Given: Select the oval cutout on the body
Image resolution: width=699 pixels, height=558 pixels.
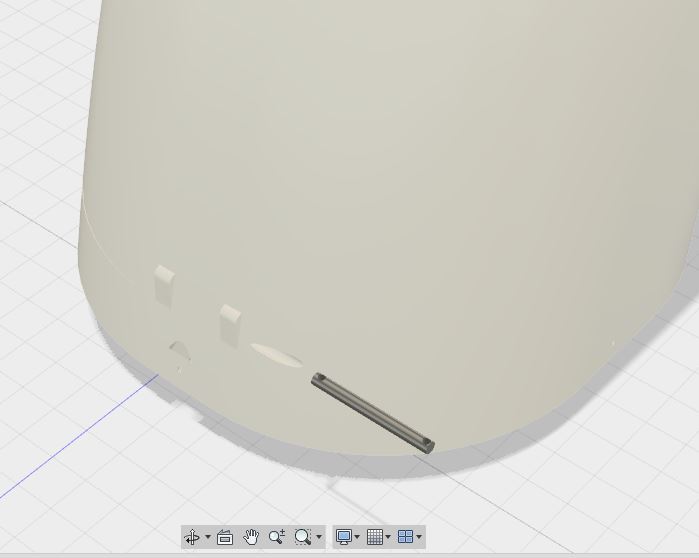Looking at the screenshot, I should pos(276,355).
